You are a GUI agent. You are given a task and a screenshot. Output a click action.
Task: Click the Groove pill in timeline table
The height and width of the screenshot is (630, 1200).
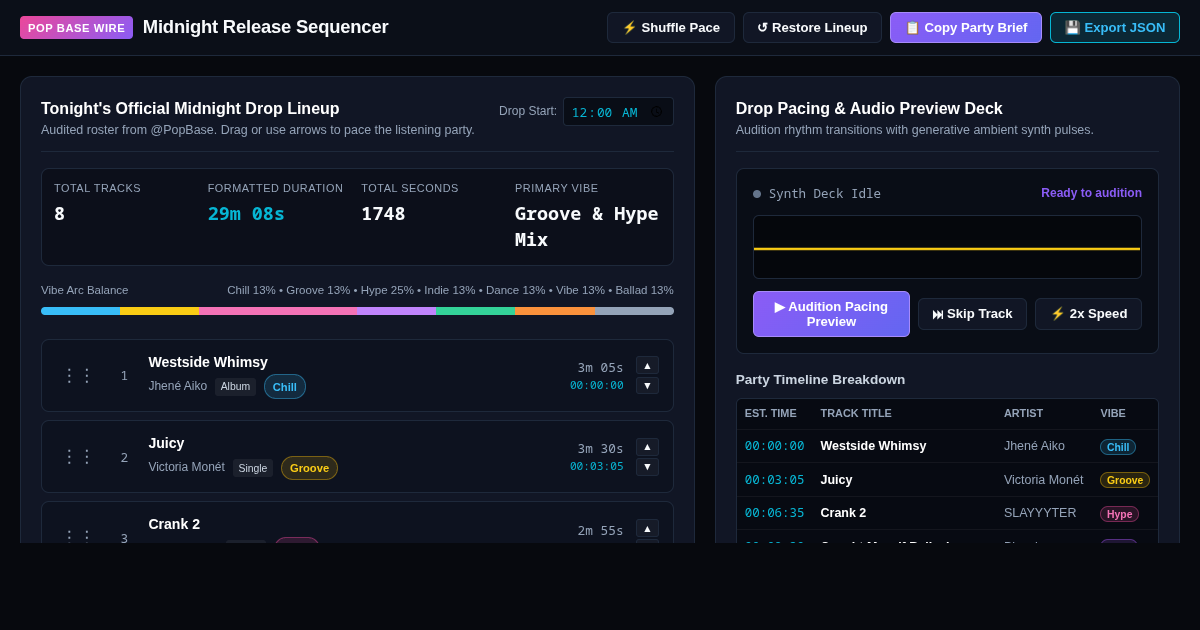(1125, 480)
